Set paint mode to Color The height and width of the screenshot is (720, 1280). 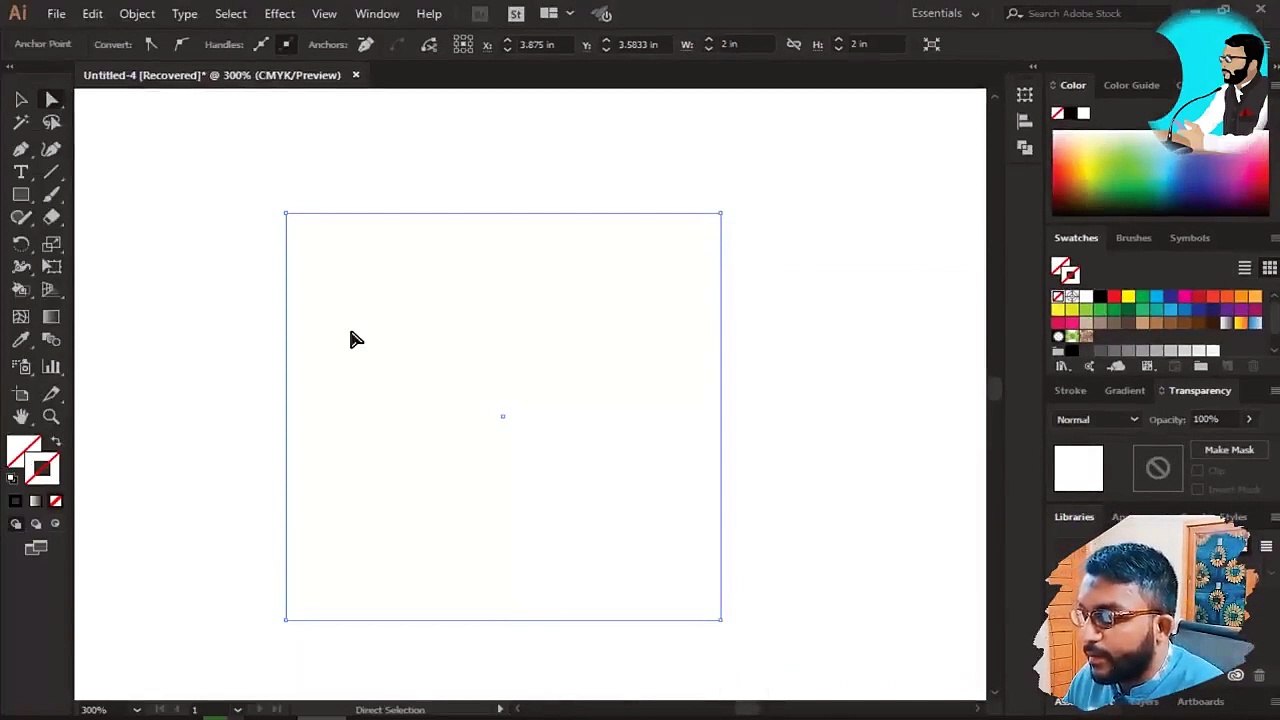pyautogui.click(x=15, y=501)
